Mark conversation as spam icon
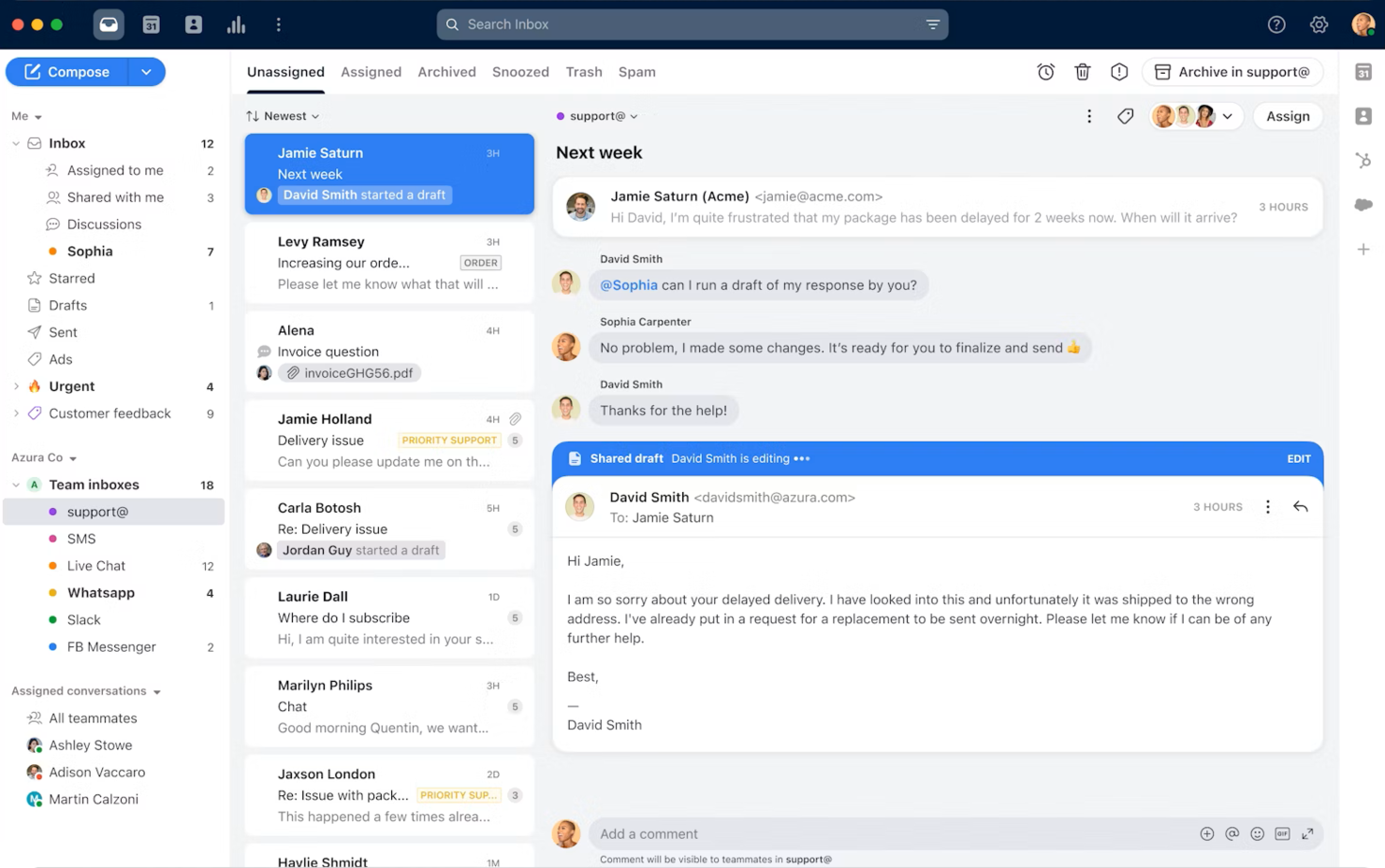Viewport: 1385px width, 868px height. 1119,72
